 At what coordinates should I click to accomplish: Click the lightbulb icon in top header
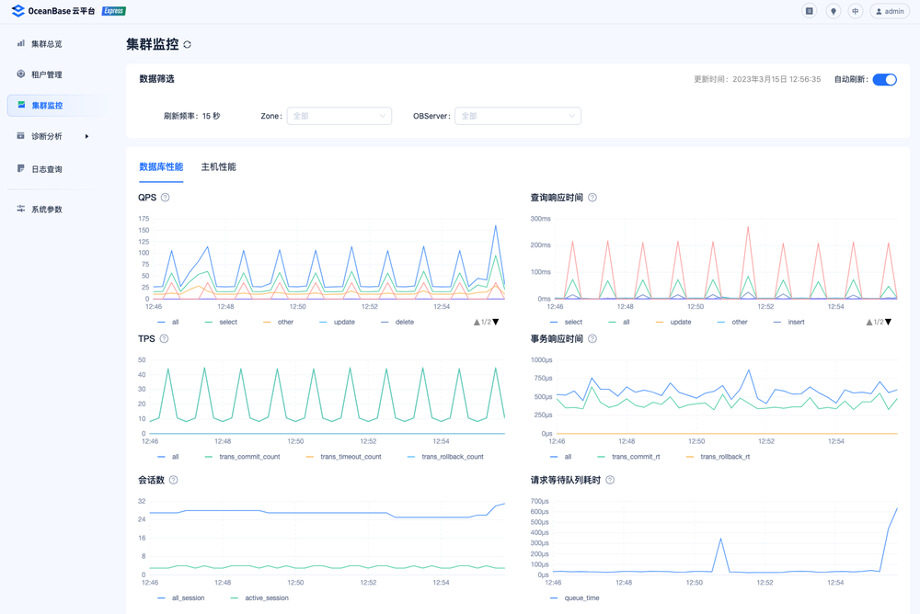click(x=833, y=11)
